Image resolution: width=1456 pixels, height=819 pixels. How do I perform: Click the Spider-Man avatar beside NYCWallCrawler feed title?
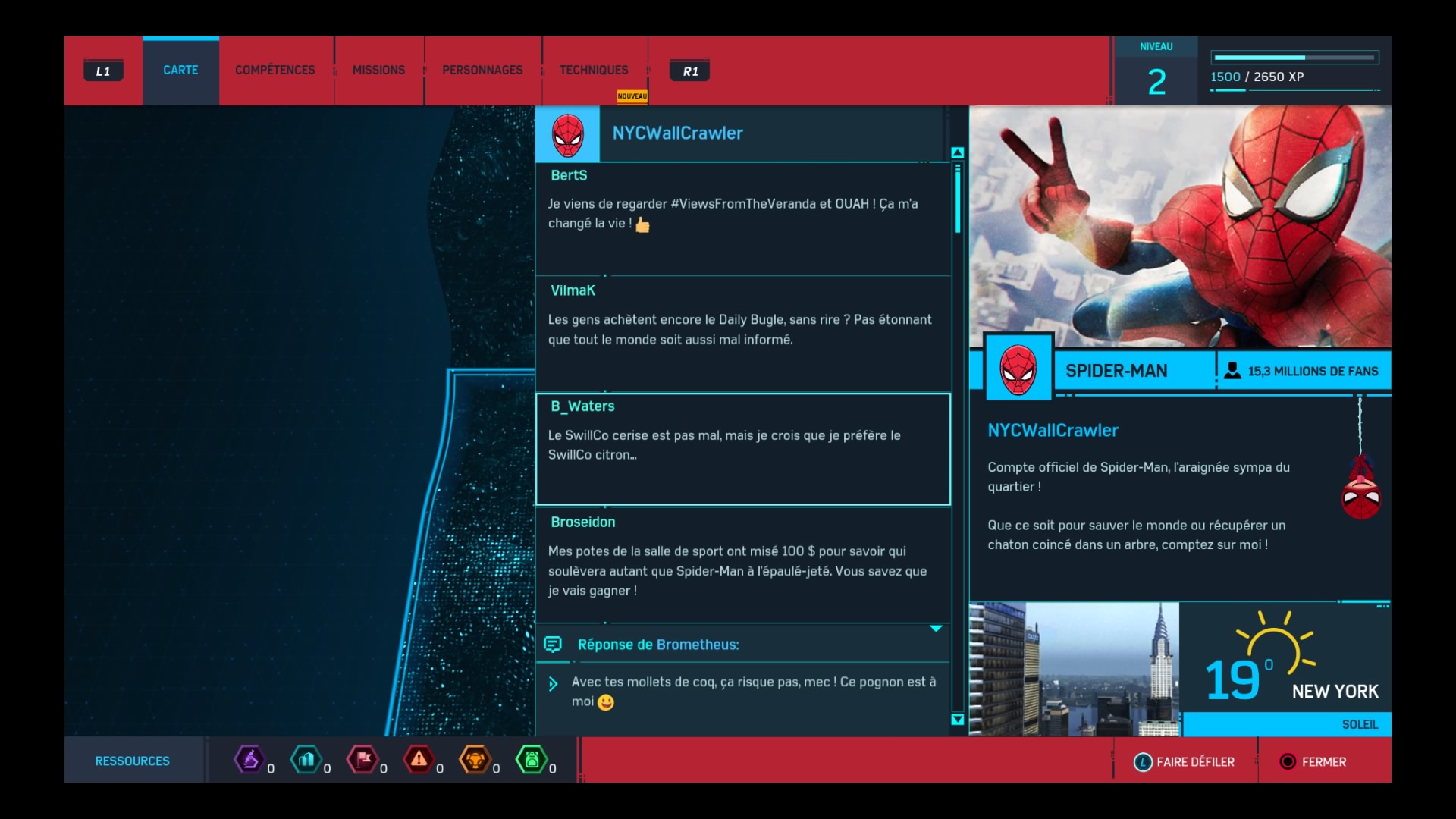coord(567,134)
